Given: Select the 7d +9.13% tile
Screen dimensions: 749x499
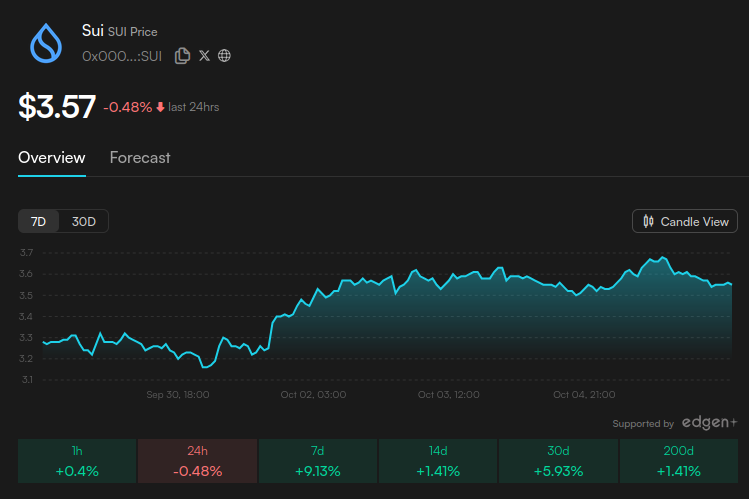Looking at the screenshot, I should (318, 461).
